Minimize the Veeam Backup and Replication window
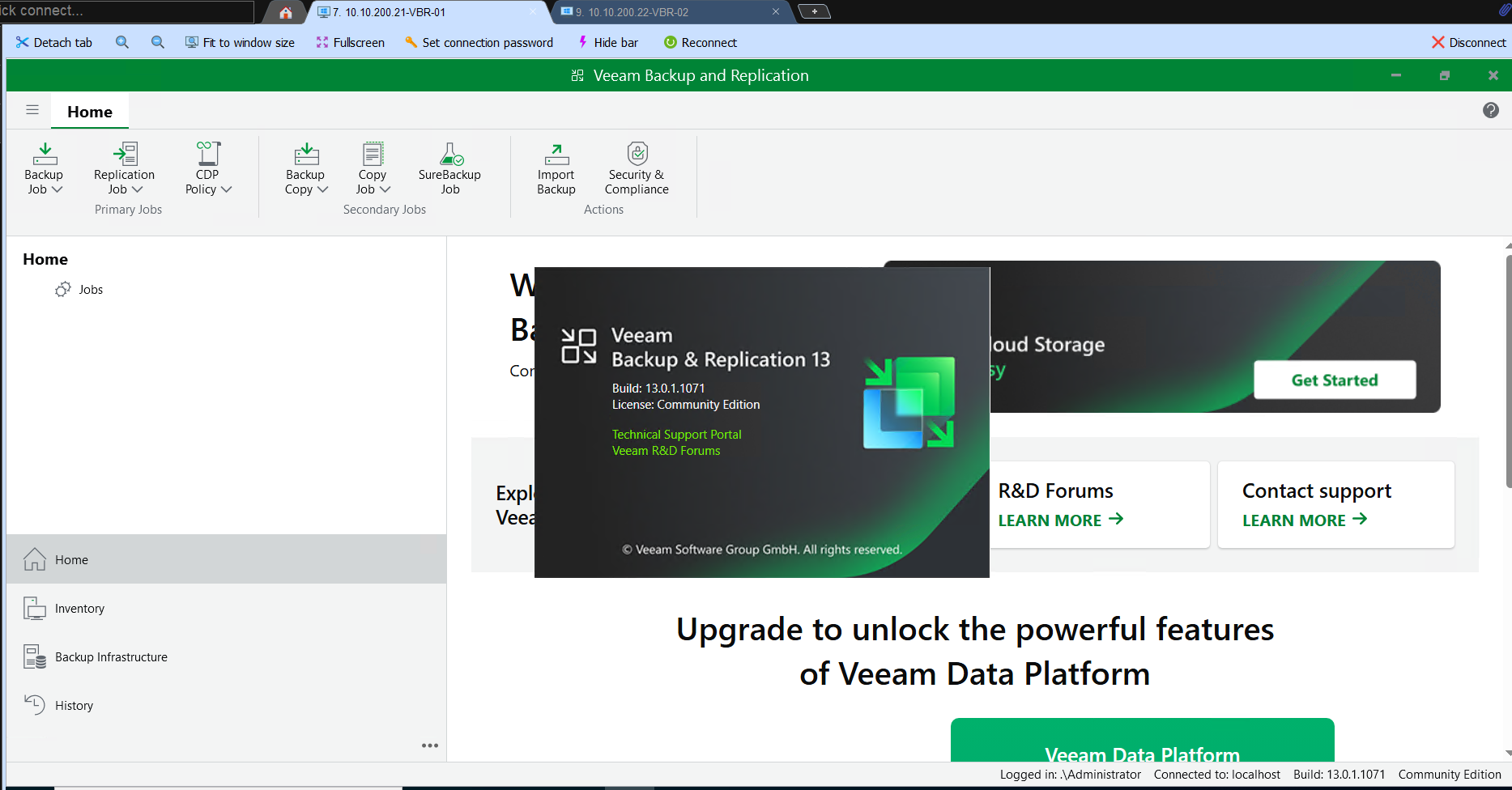The image size is (1512, 790). click(x=1396, y=75)
